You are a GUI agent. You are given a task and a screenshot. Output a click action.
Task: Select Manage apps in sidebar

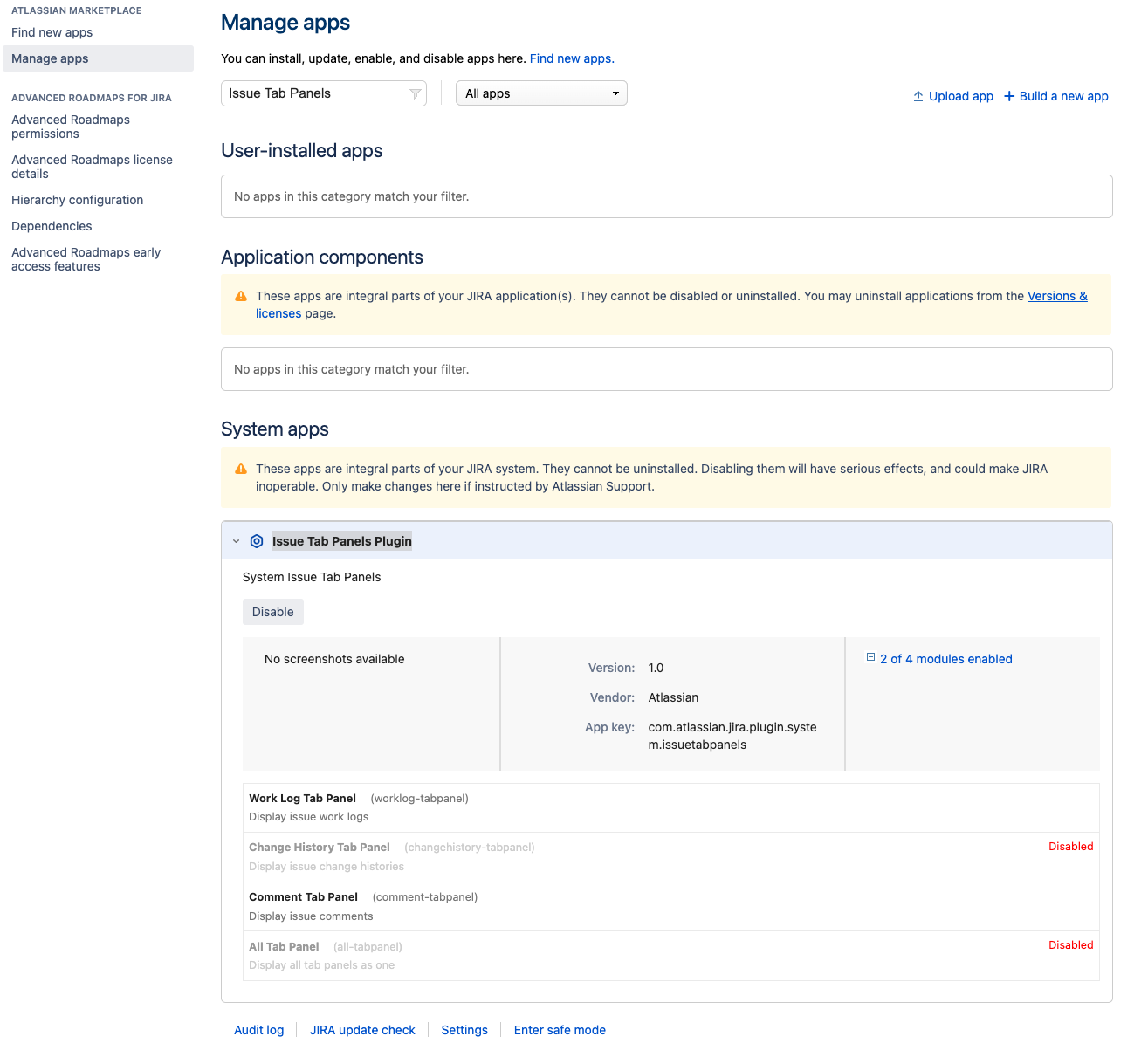click(98, 58)
